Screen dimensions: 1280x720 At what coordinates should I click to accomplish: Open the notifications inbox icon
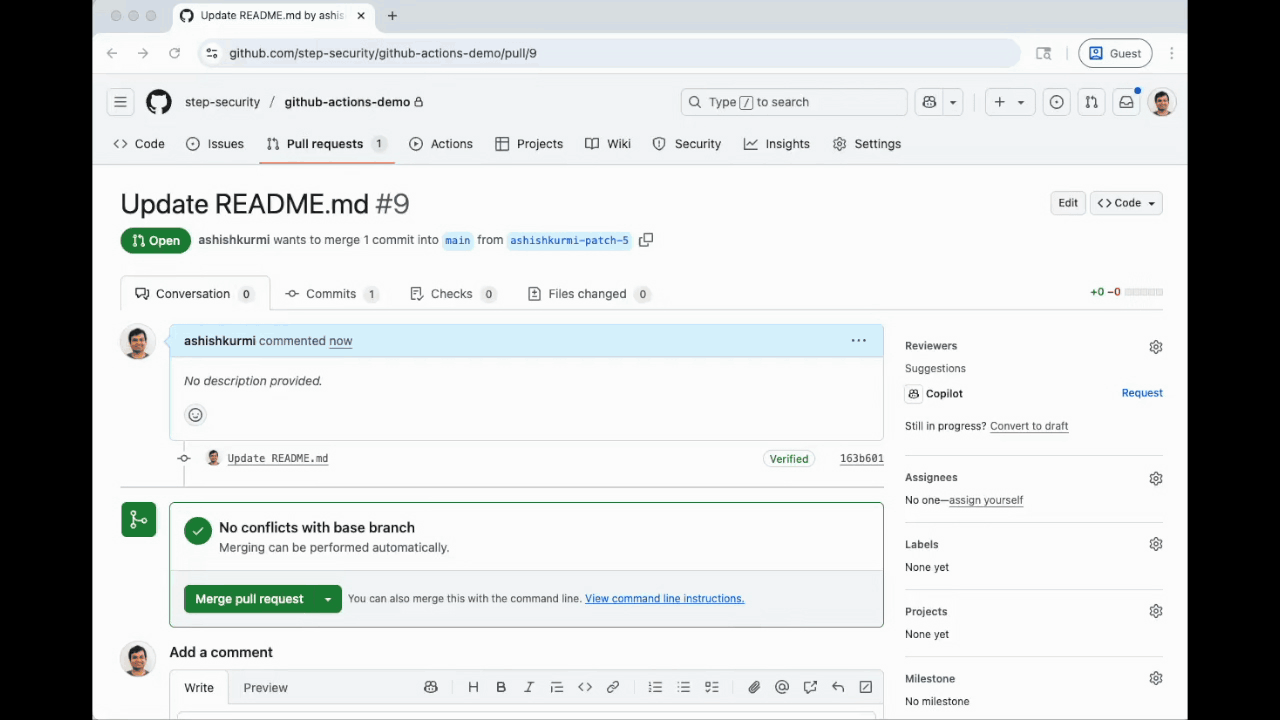point(1126,102)
